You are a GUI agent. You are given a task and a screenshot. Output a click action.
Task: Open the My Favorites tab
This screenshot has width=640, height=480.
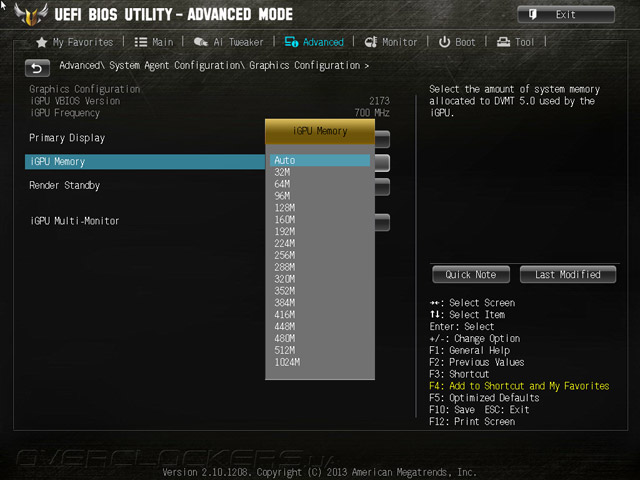point(75,42)
